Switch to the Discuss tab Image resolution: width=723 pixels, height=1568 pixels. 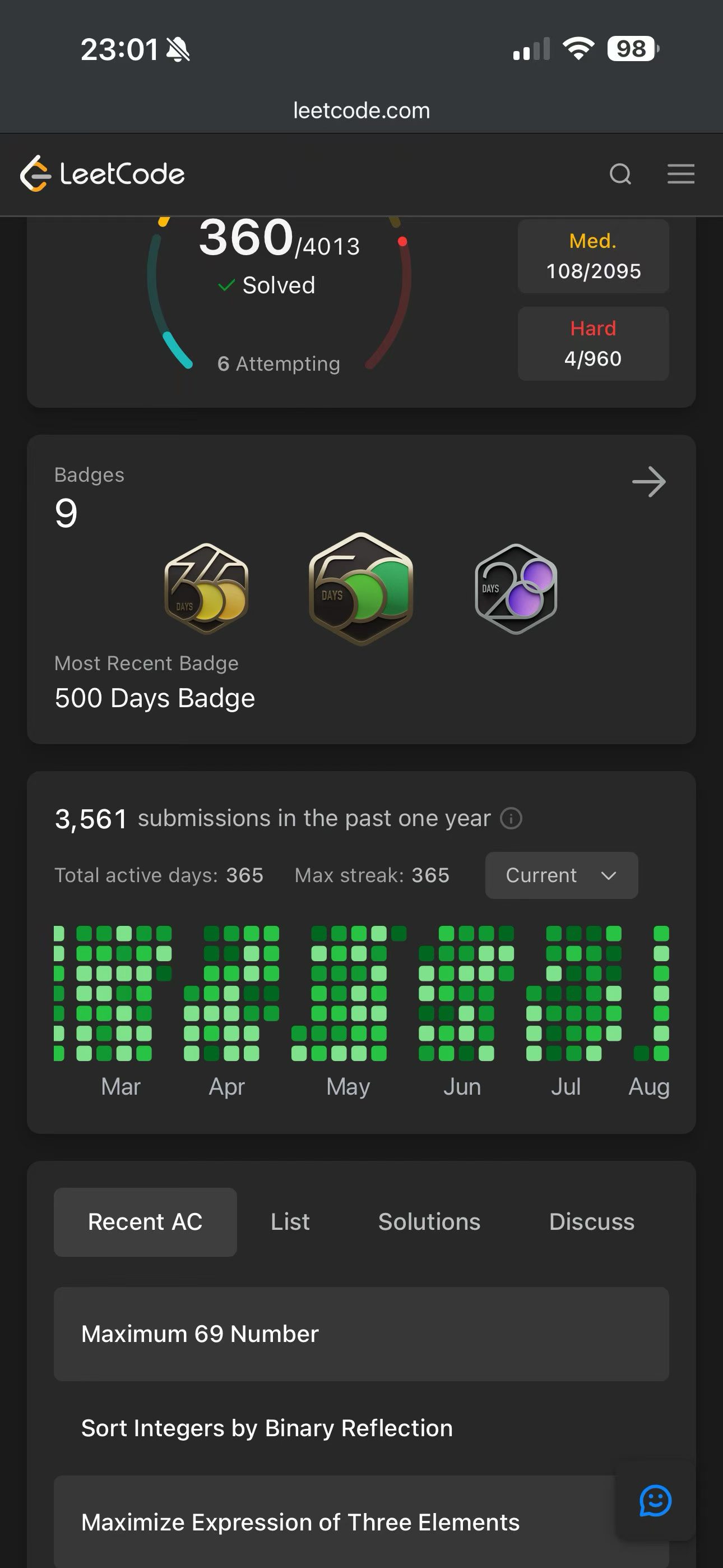pyautogui.click(x=591, y=1221)
